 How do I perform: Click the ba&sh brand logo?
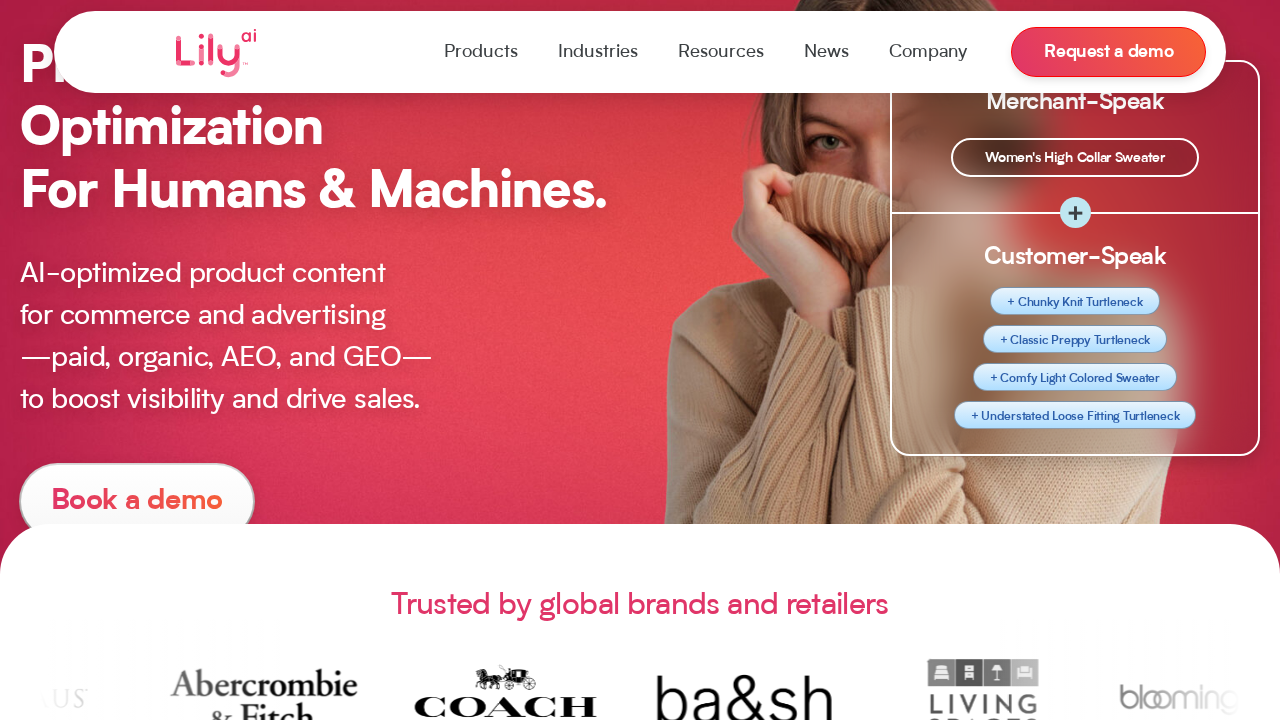pos(745,697)
